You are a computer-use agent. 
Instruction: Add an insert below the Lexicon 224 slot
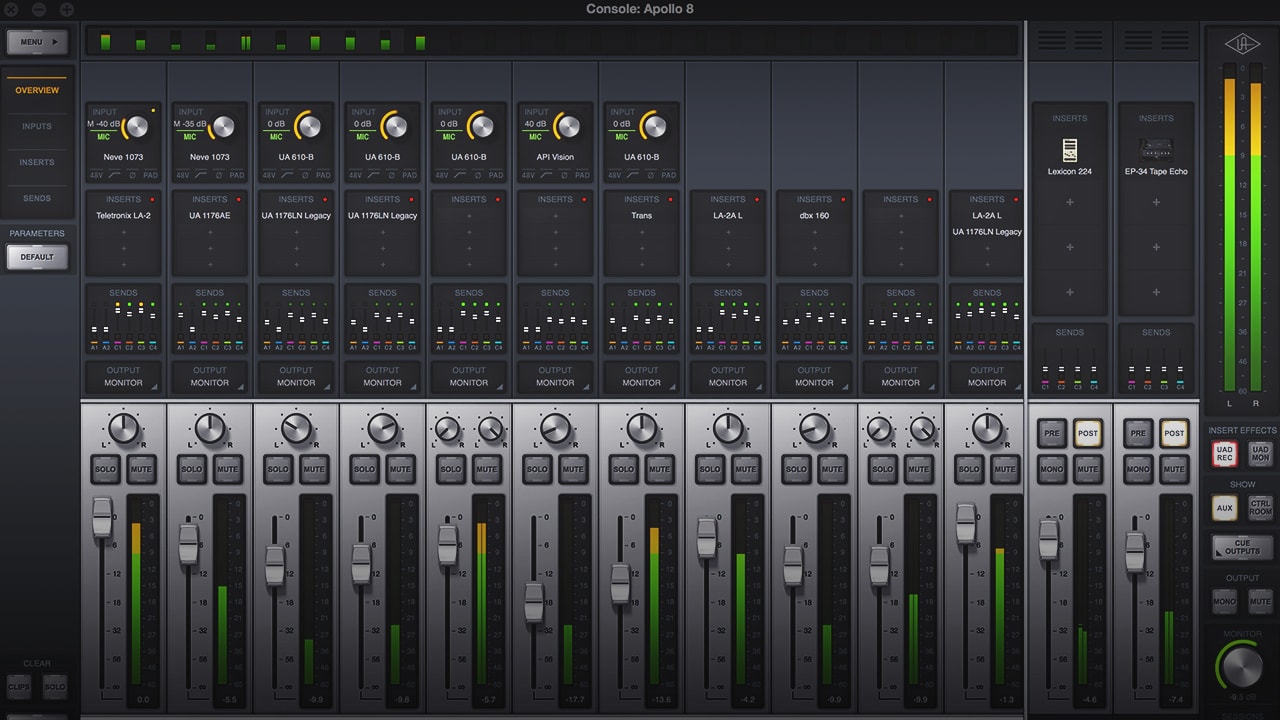pyautogui.click(x=1069, y=202)
